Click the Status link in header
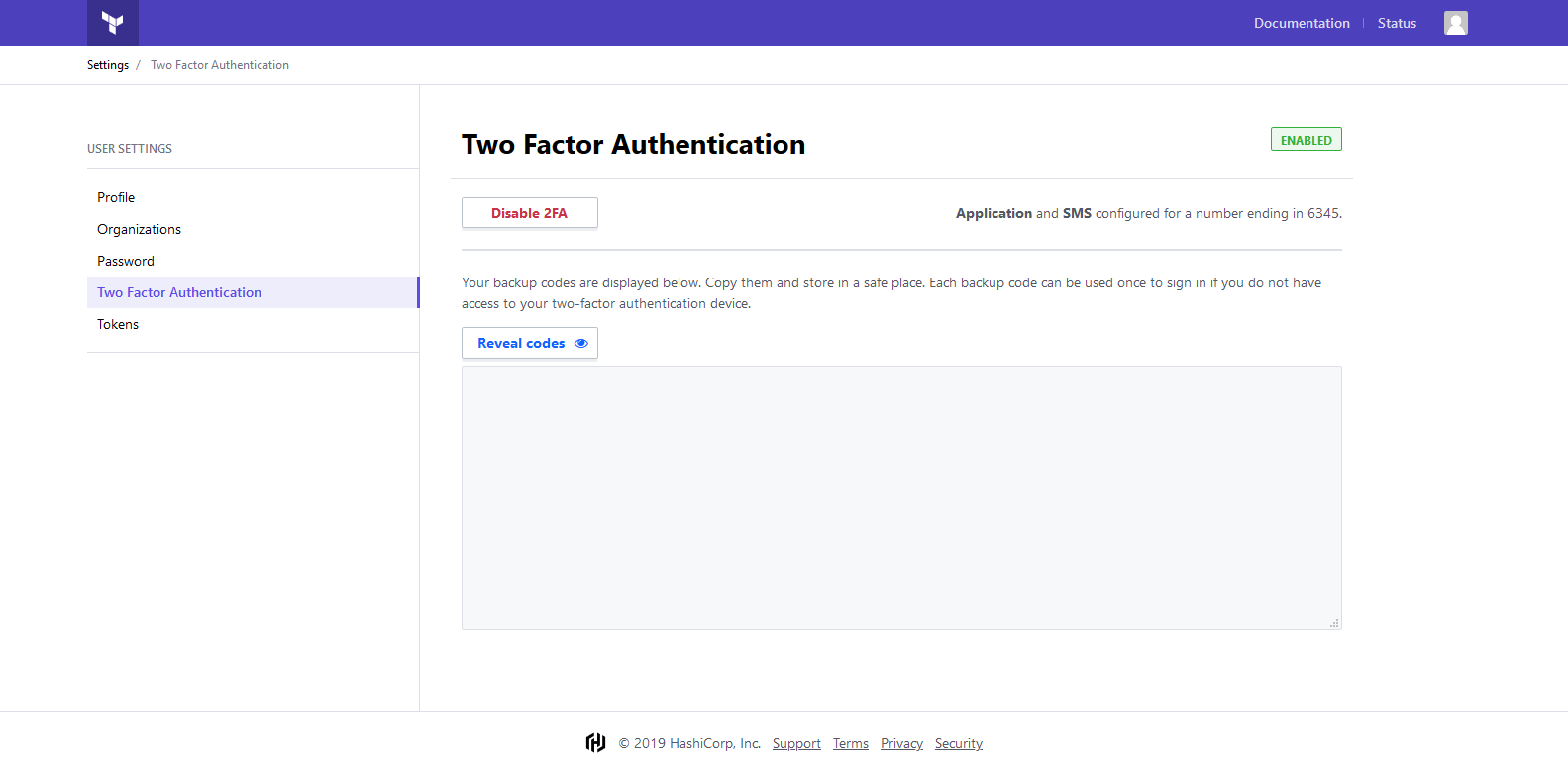The height and width of the screenshot is (779, 1568). pos(1397,23)
